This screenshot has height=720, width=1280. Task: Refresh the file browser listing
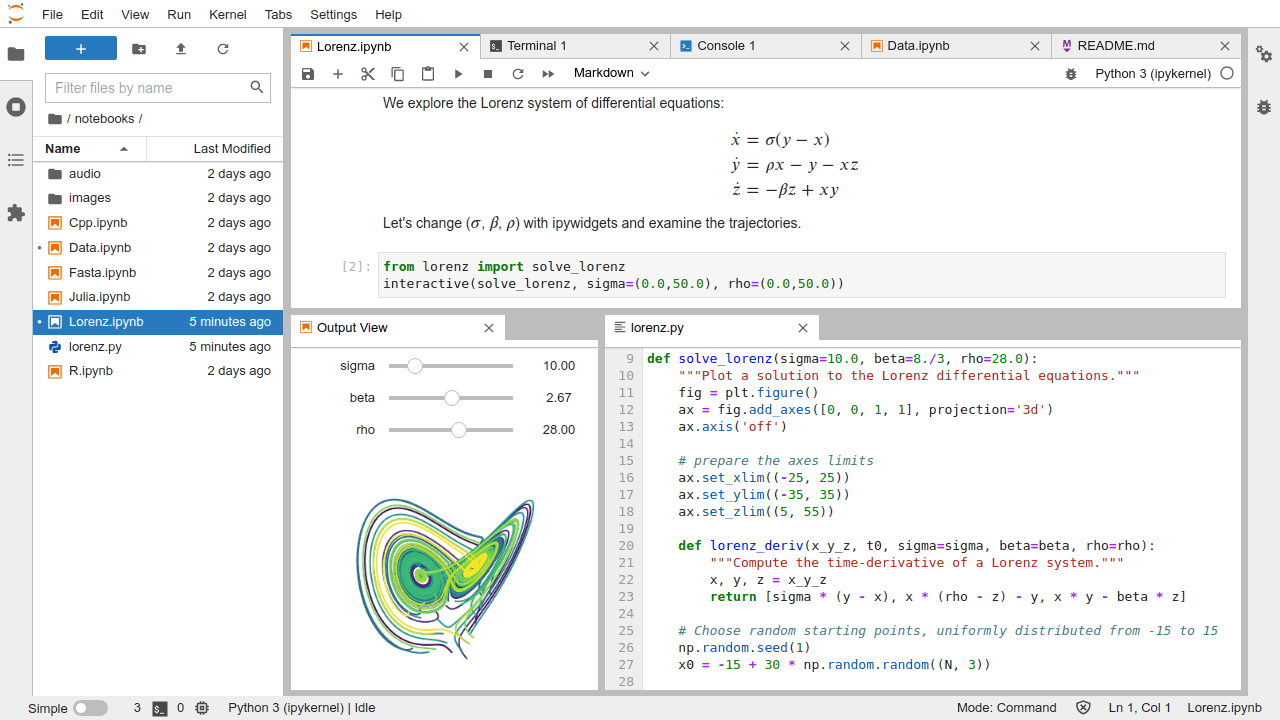[x=222, y=47]
